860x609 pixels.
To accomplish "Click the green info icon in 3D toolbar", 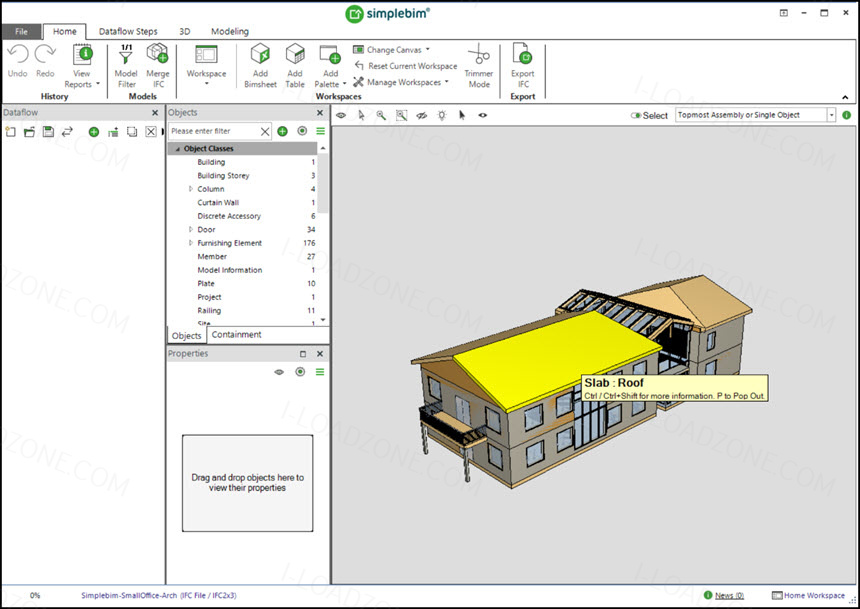I will coord(846,115).
